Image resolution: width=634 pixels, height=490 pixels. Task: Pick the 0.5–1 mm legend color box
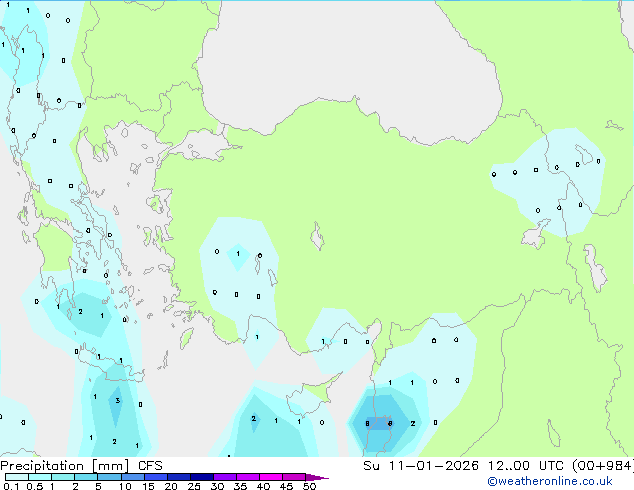tap(40, 477)
